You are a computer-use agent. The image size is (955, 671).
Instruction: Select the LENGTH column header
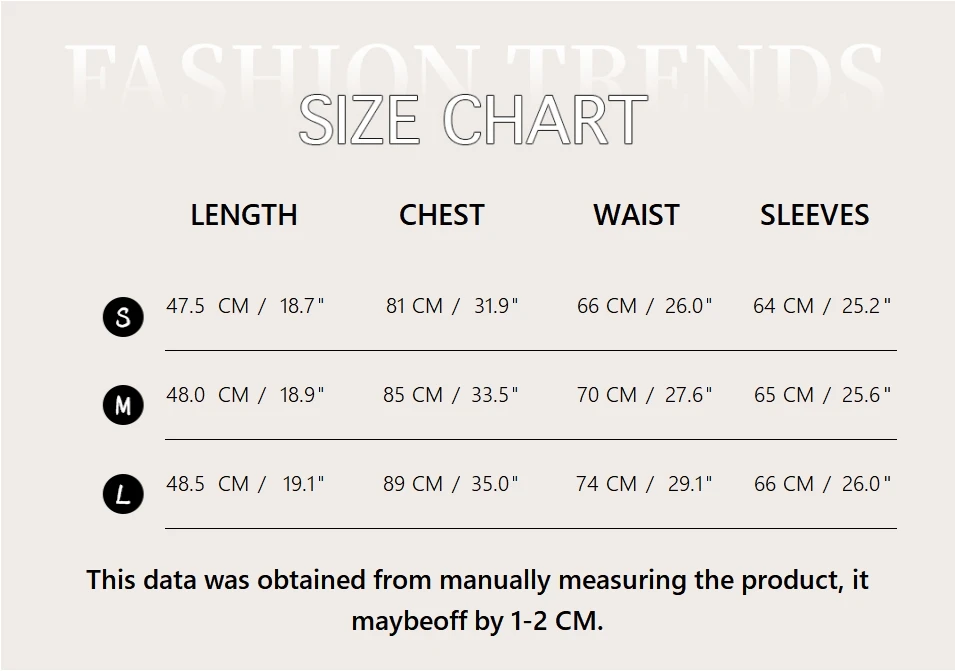point(244,215)
